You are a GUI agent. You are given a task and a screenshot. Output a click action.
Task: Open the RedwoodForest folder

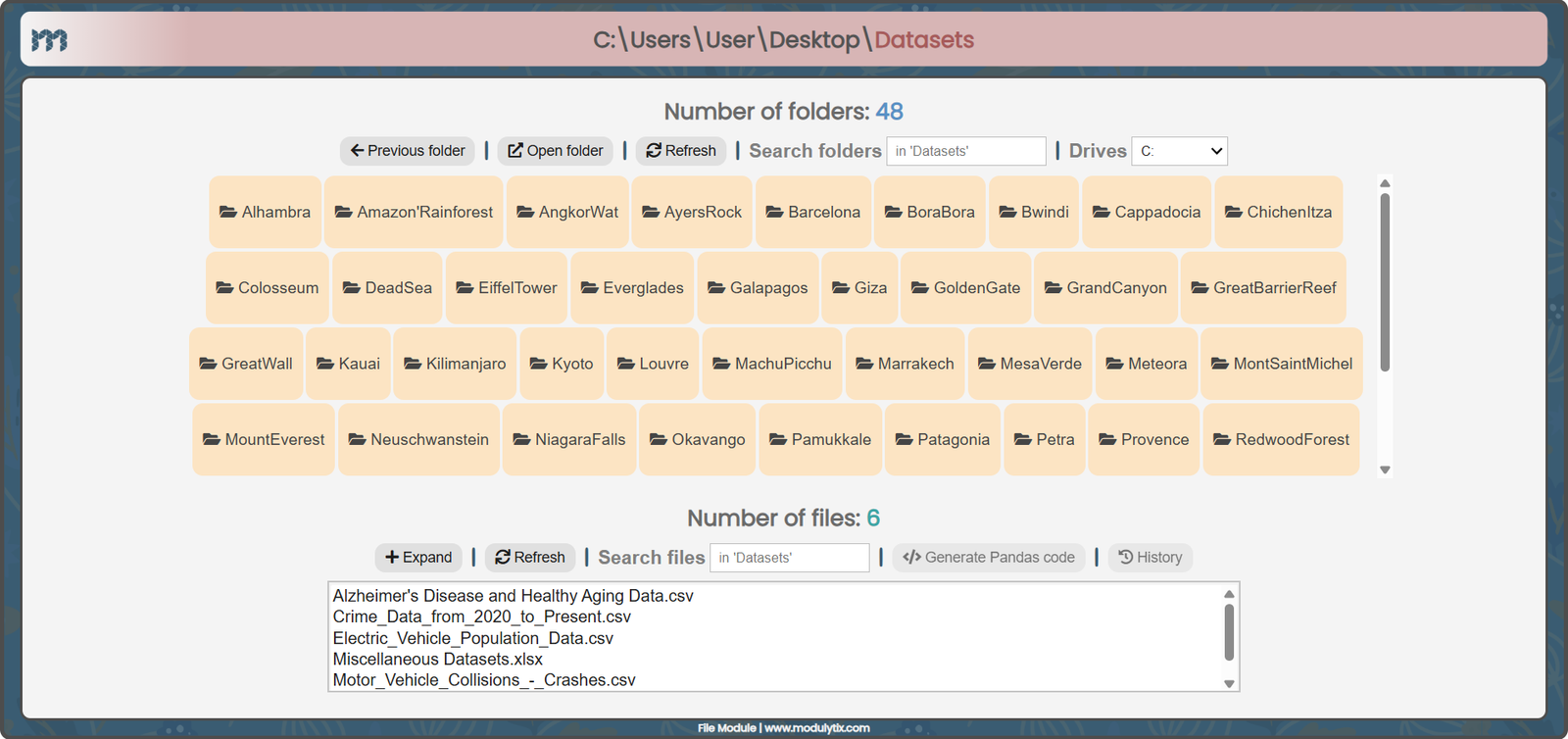(x=1281, y=440)
